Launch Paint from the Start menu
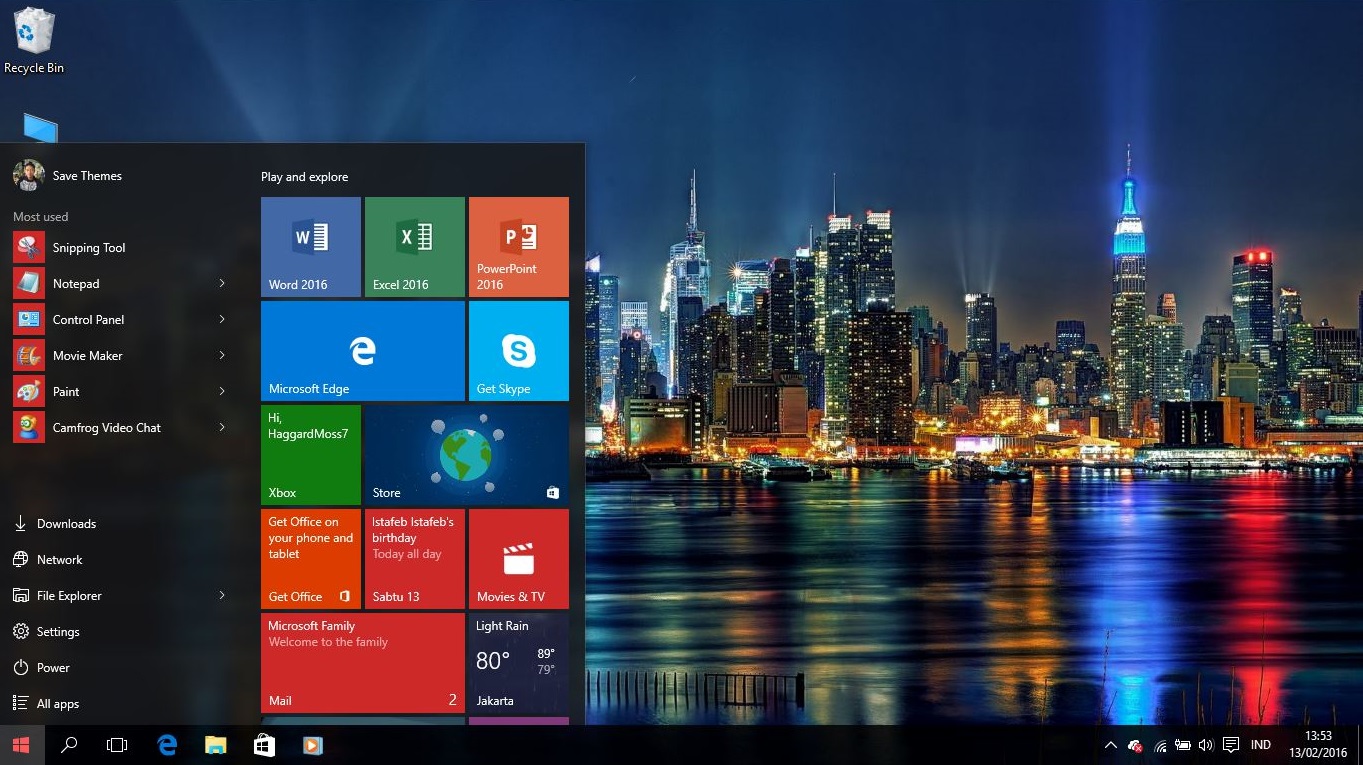 coord(67,391)
